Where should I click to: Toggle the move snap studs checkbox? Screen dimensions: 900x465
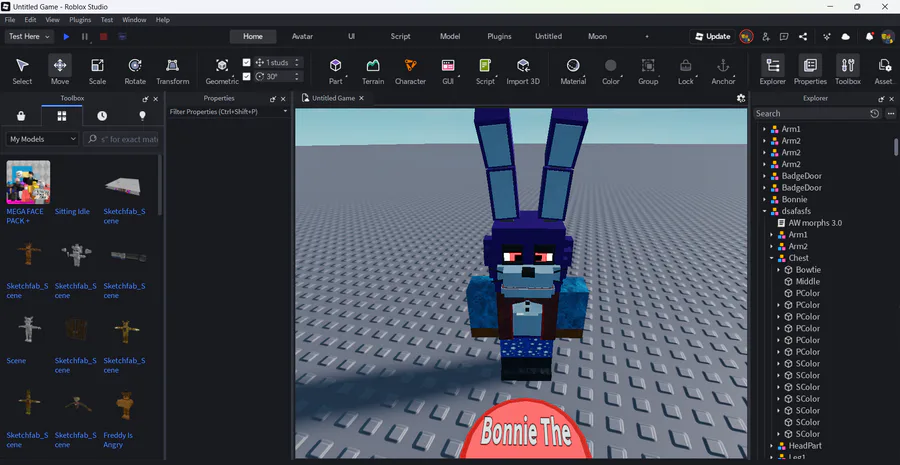(246, 62)
